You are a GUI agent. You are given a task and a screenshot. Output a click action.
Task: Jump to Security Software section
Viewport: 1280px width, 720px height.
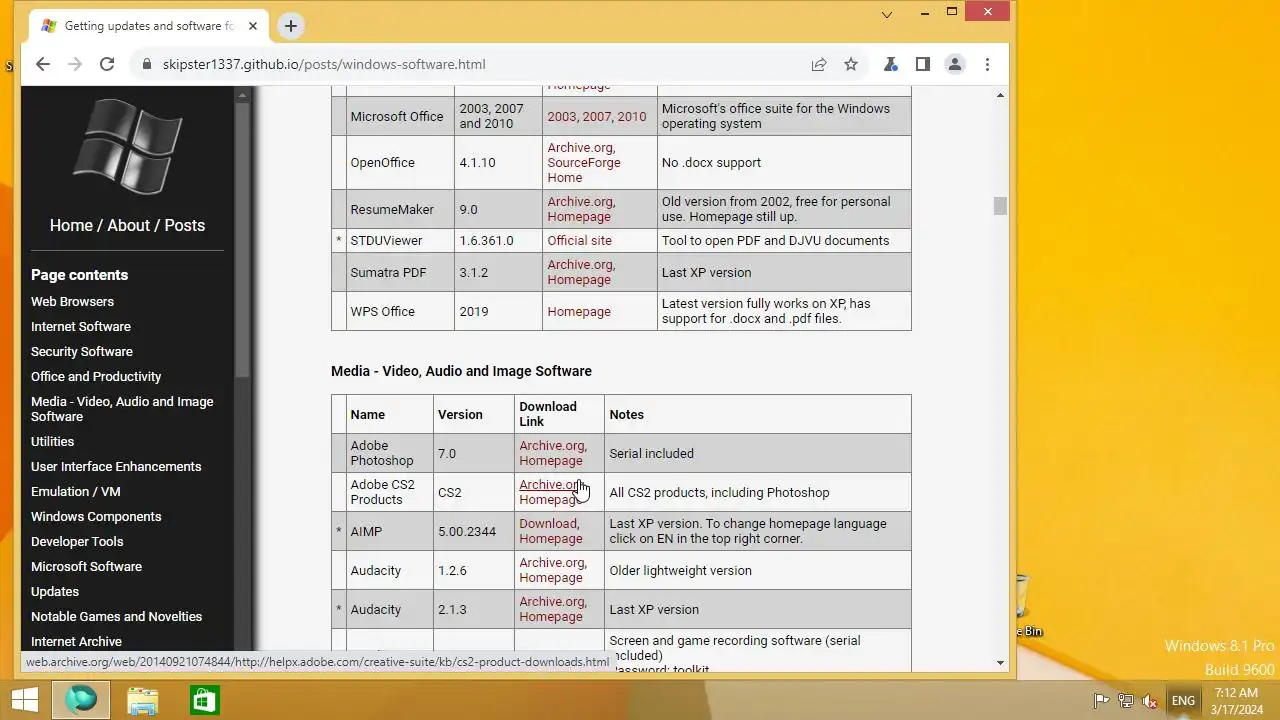click(82, 351)
